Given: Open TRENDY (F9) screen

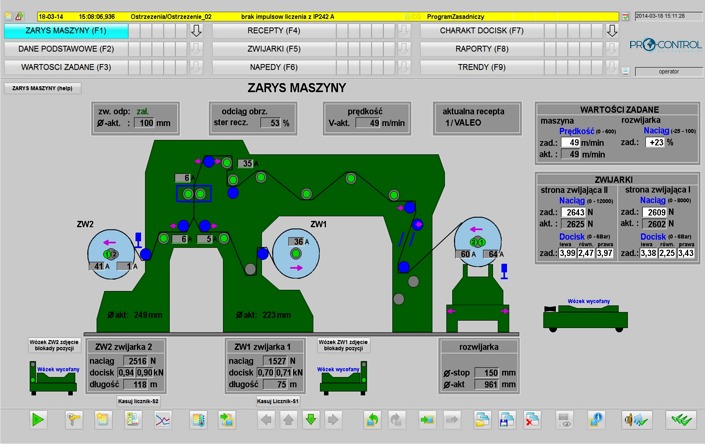Looking at the screenshot, I should click(x=482, y=67).
